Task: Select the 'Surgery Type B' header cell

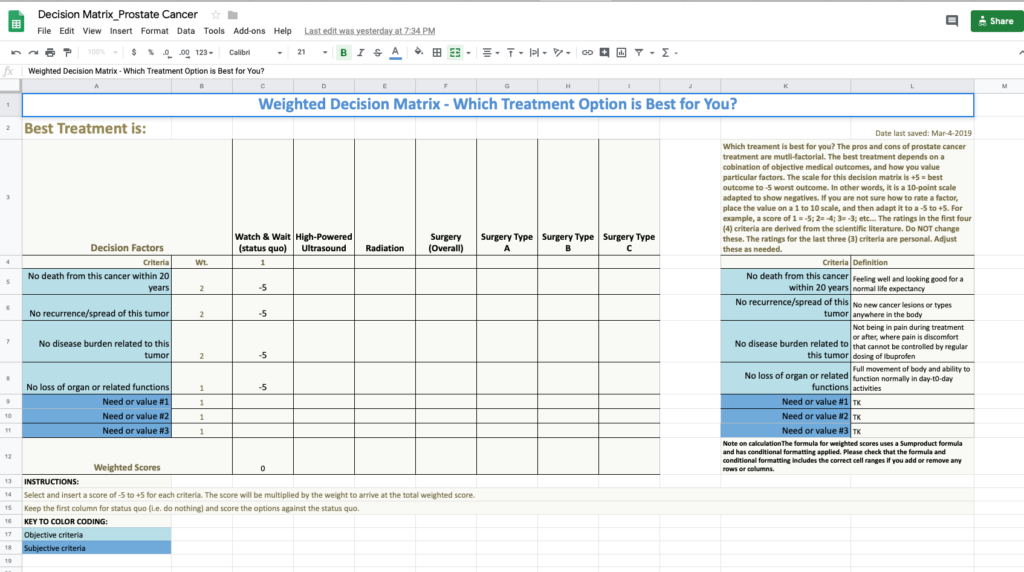Action: [x=568, y=197]
